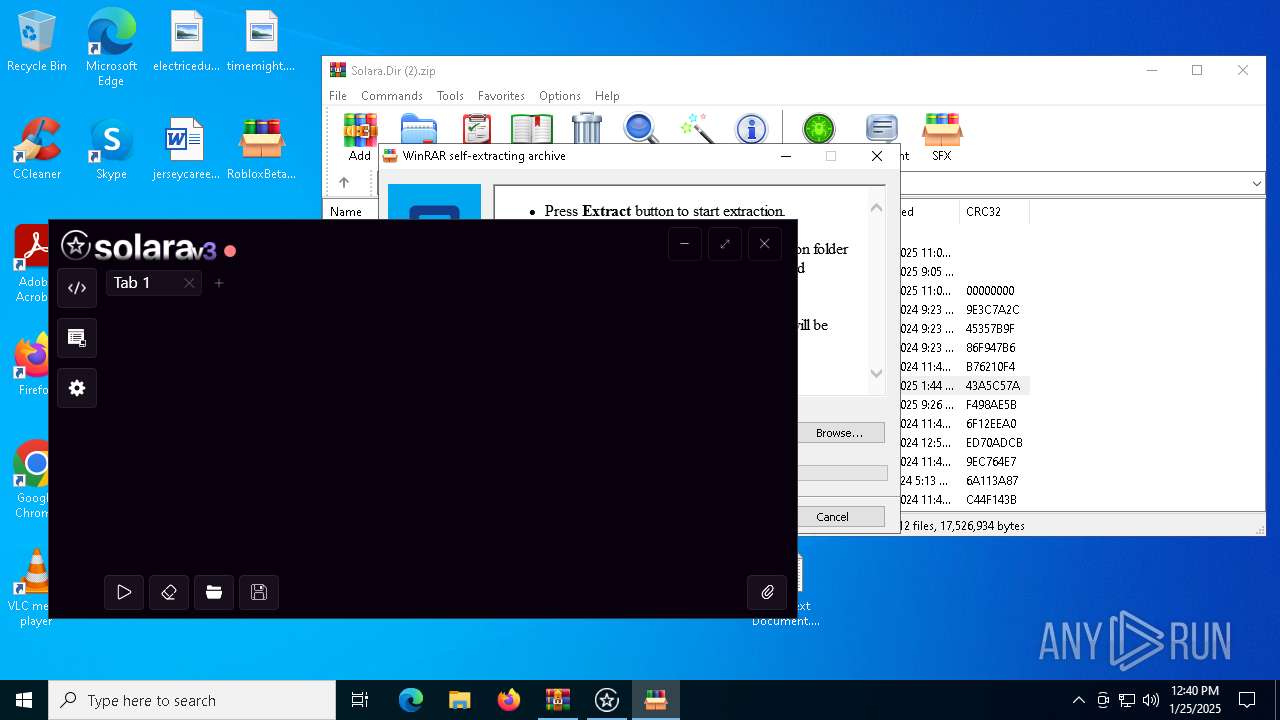Open the notification center
Viewport: 1280px width, 720px height.
click(1247, 700)
